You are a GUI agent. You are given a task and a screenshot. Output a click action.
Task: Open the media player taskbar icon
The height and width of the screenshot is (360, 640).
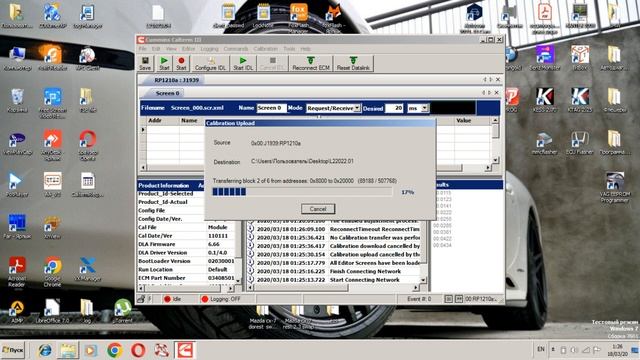click(x=91, y=350)
